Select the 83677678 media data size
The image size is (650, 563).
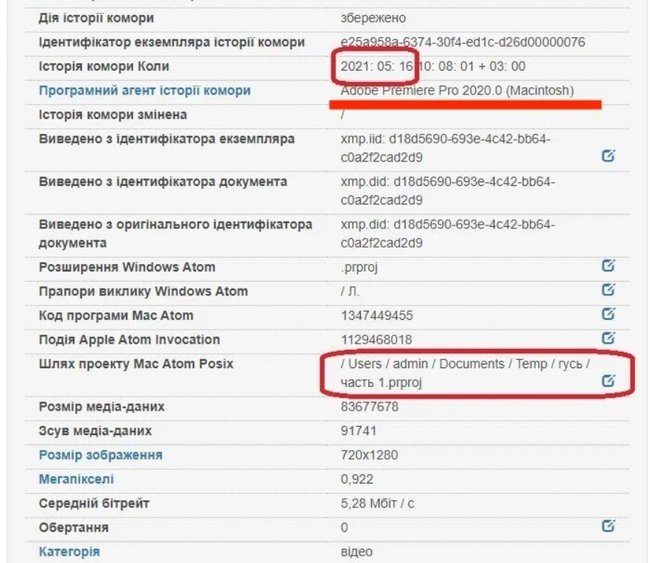pyautogui.click(x=369, y=407)
